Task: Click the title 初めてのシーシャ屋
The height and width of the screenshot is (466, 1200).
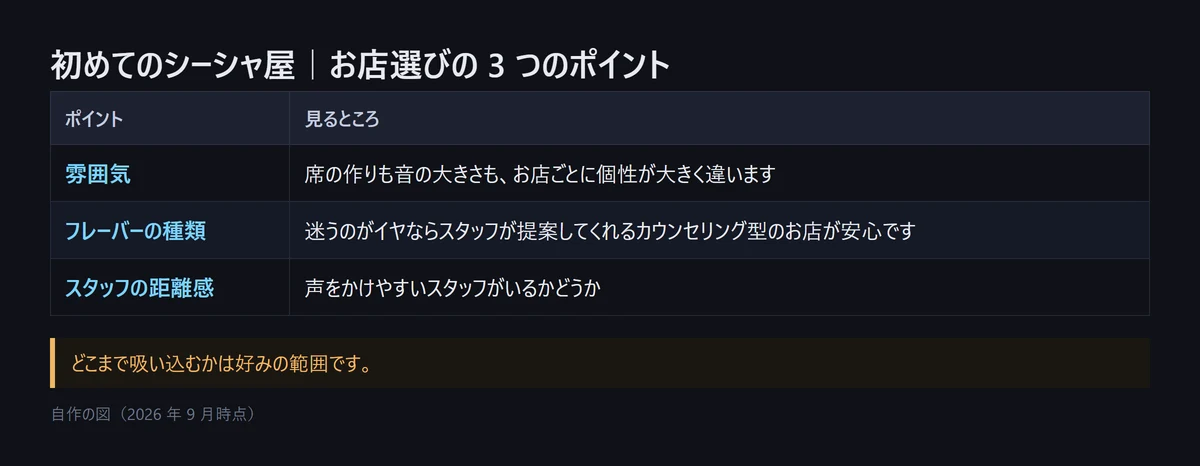Action: [x=172, y=66]
